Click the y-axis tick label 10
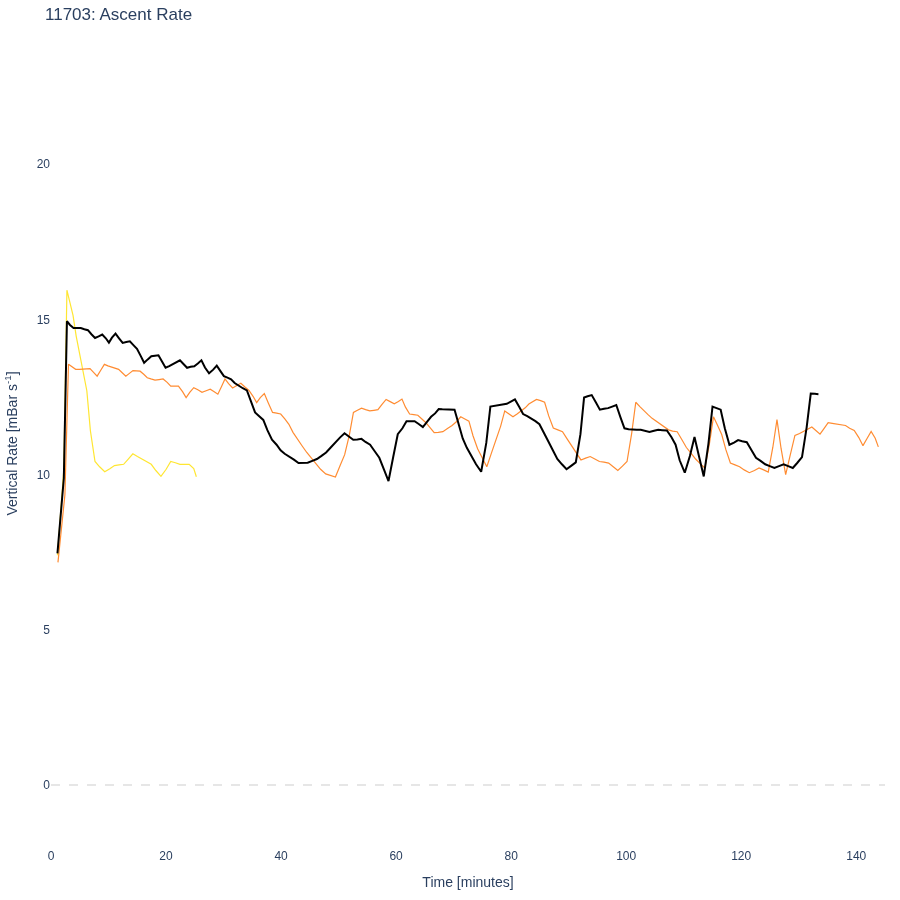The image size is (900, 900). (x=43, y=475)
